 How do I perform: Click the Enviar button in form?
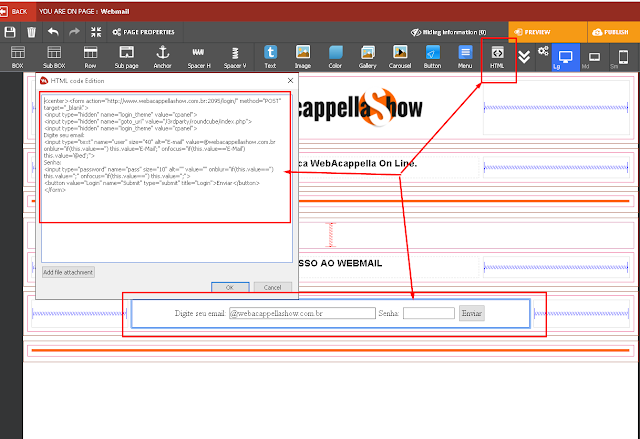(472, 313)
